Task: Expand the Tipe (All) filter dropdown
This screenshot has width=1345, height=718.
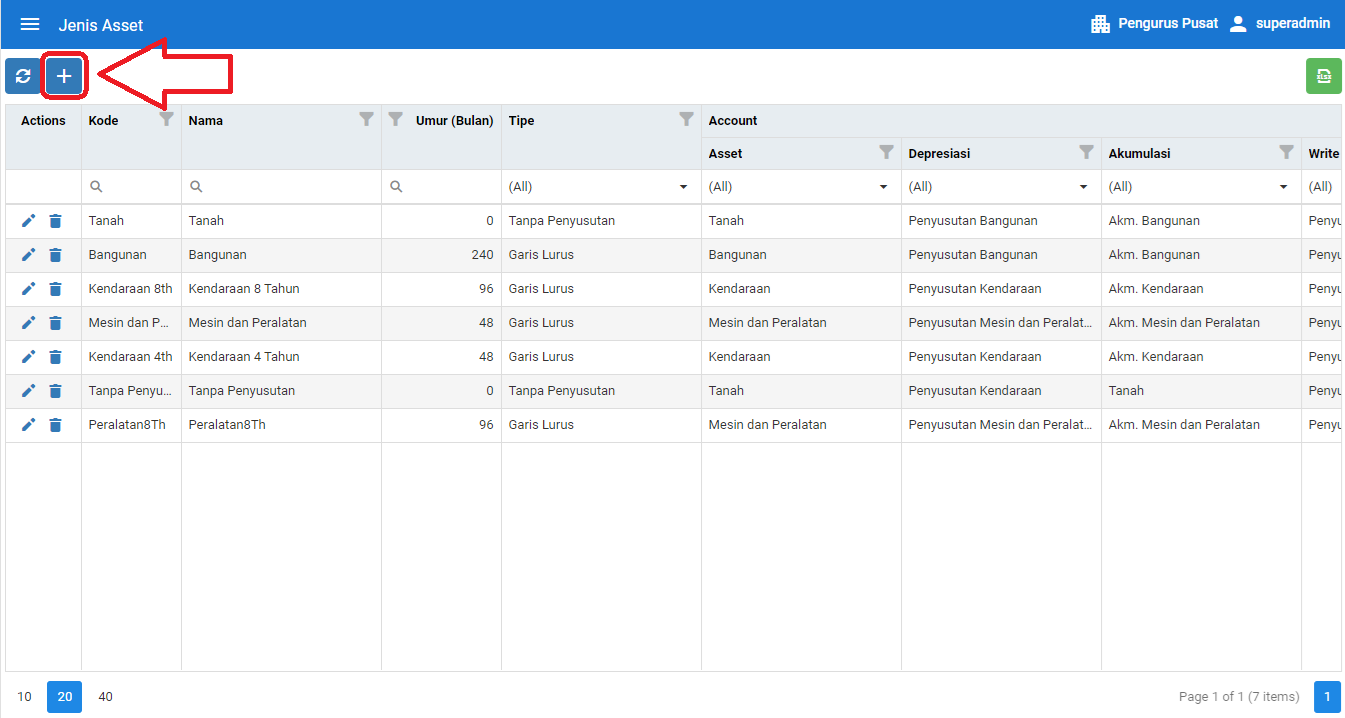Action: click(600, 187)
